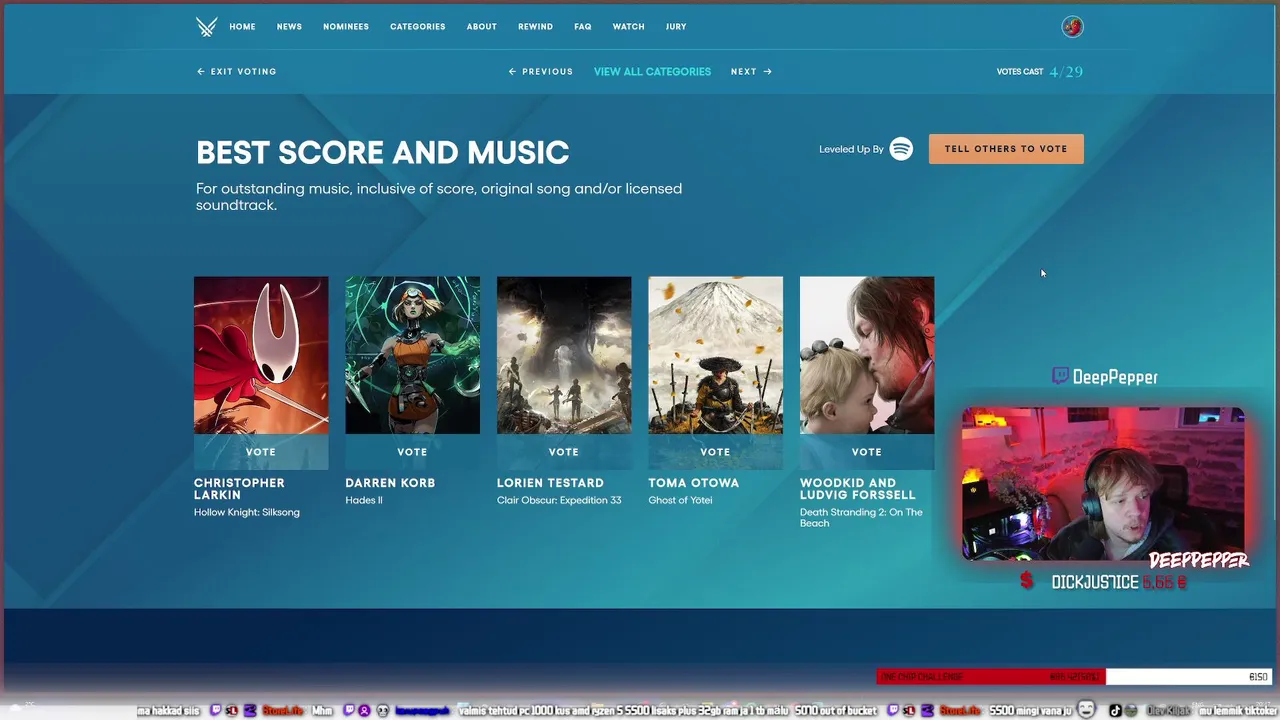The image size is (1280, 720).
Task: Click Tell Others To Vote button
Action: pos(1006,149)
